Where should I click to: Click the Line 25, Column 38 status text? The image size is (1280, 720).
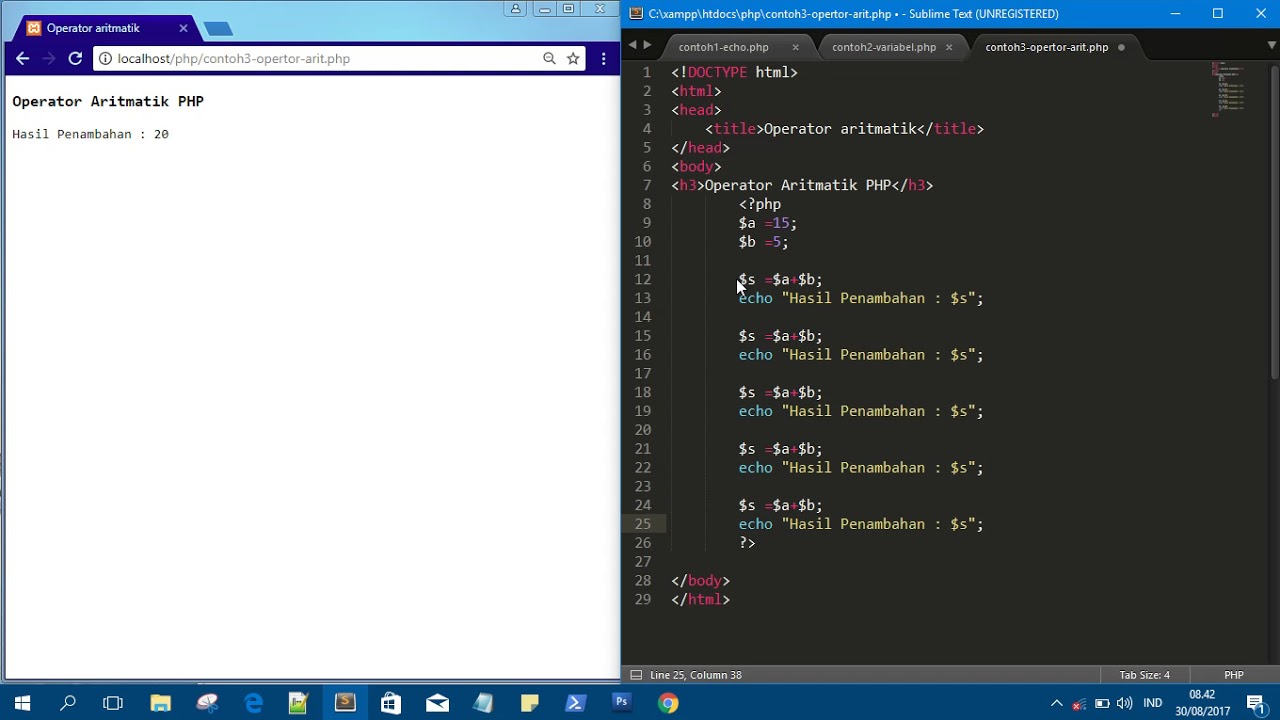click(x=696, y=675)
